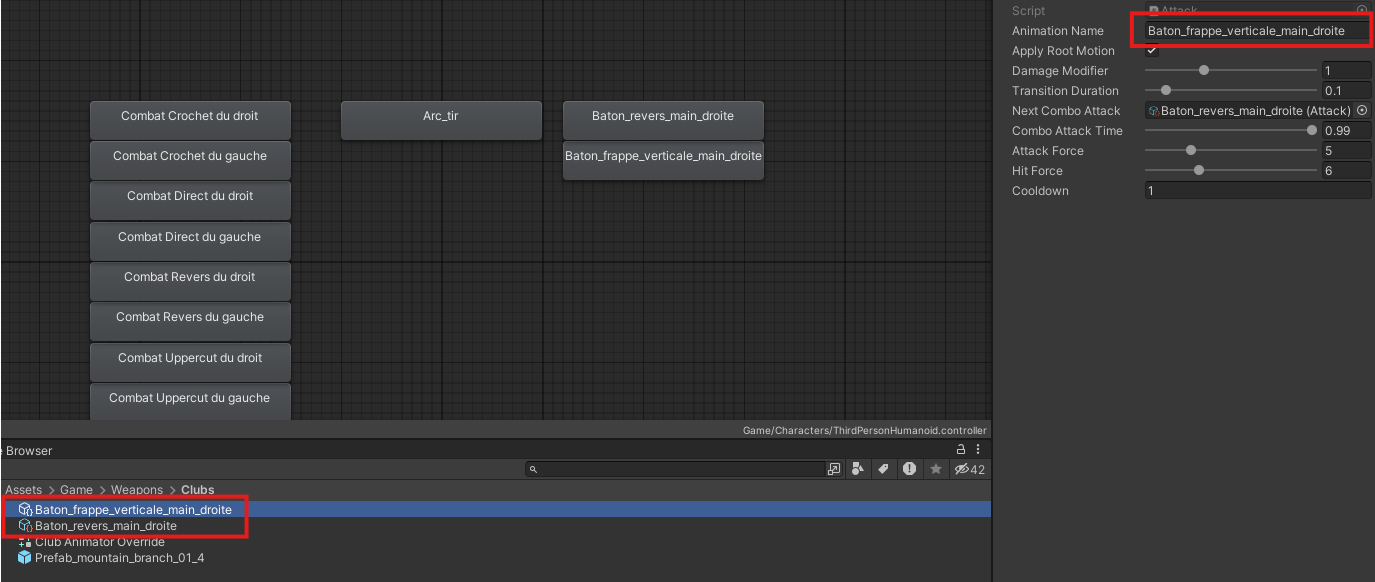Click the Club Animator Override asset icon
This screenshot has width=1375, height=582.
25,542
